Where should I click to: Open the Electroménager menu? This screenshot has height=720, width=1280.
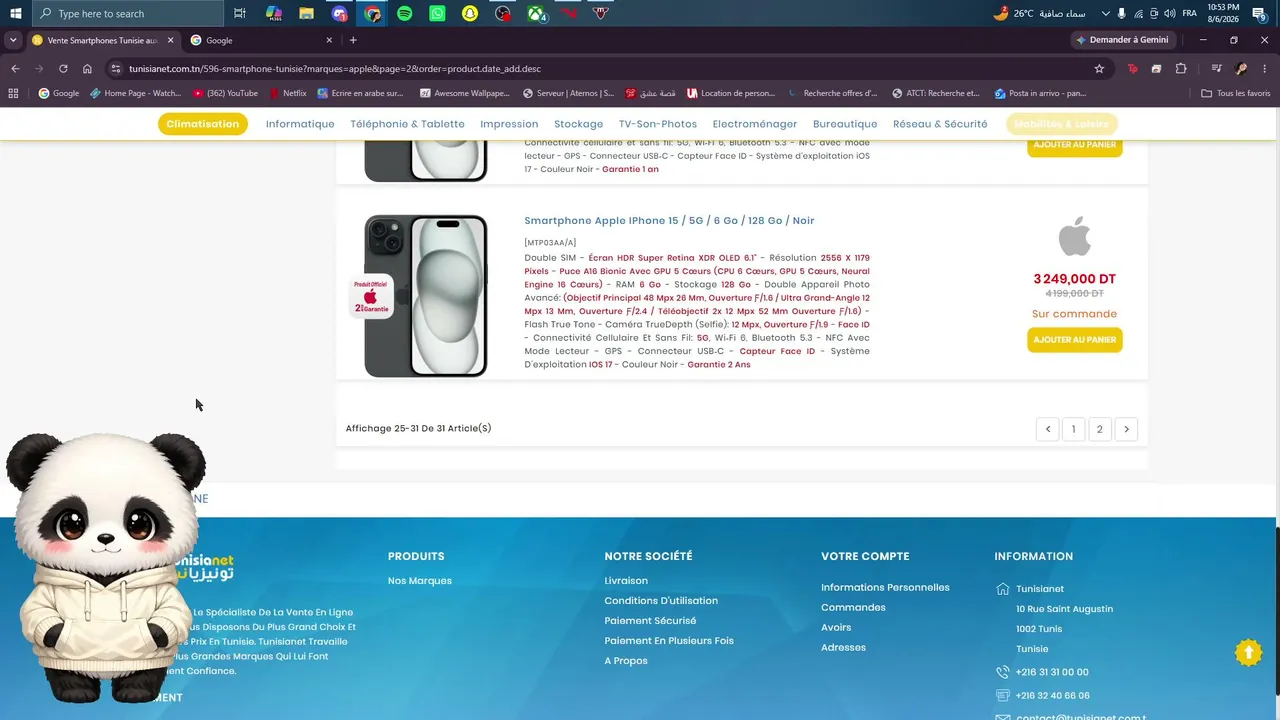[x=755, y=124]
